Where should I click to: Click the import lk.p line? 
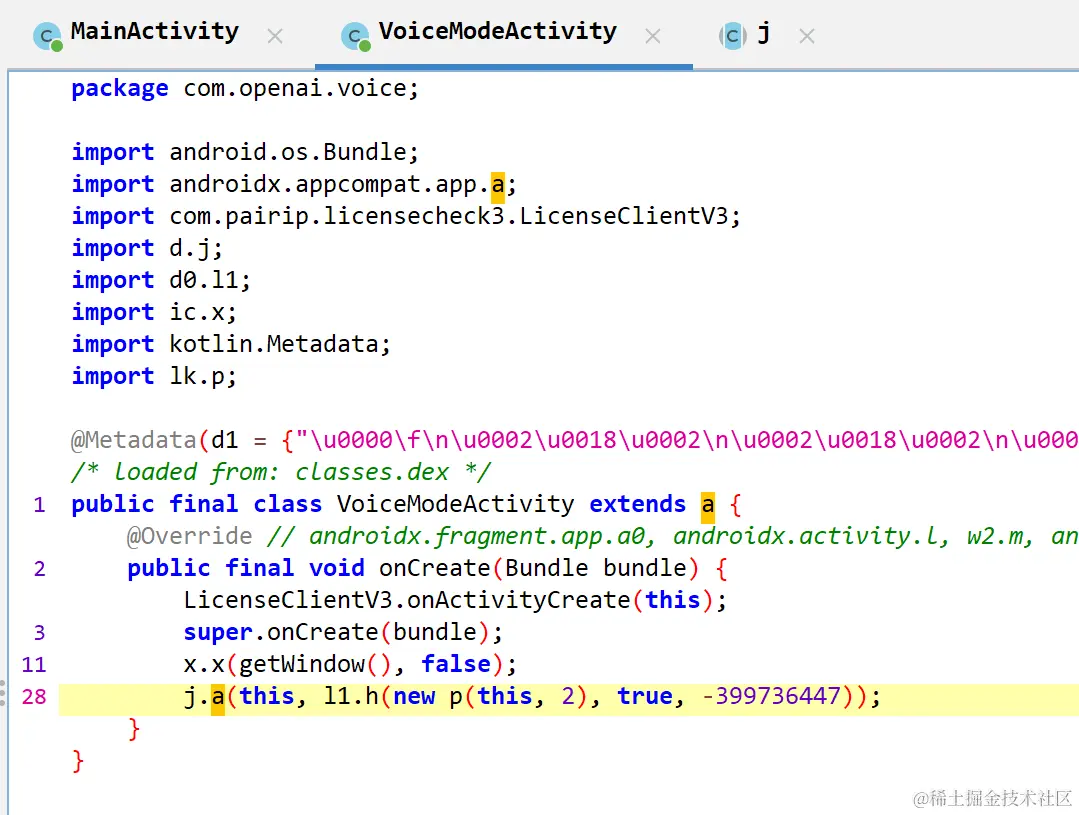(x=154, y=376)
